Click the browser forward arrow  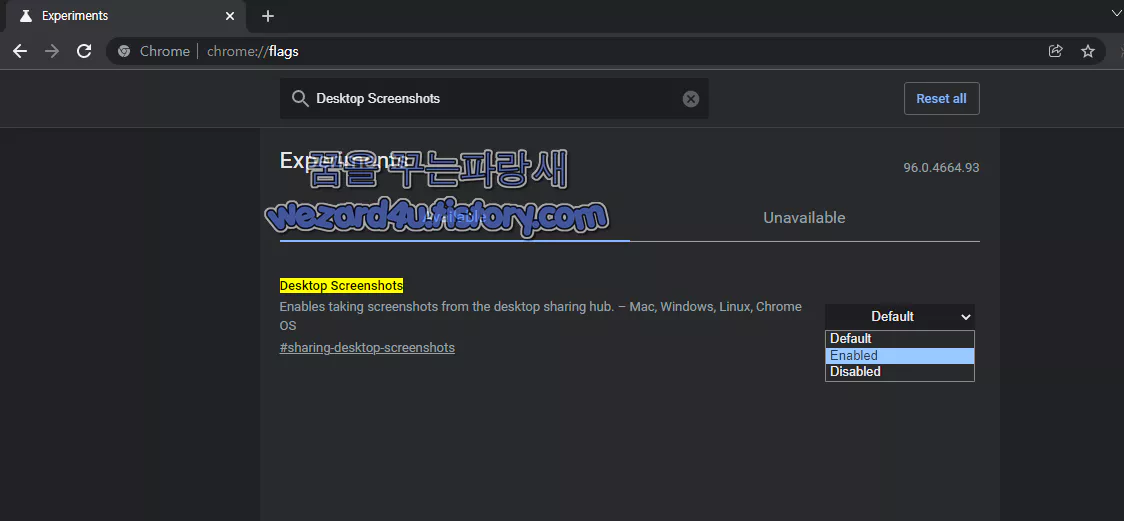click(x=52, y=51)
